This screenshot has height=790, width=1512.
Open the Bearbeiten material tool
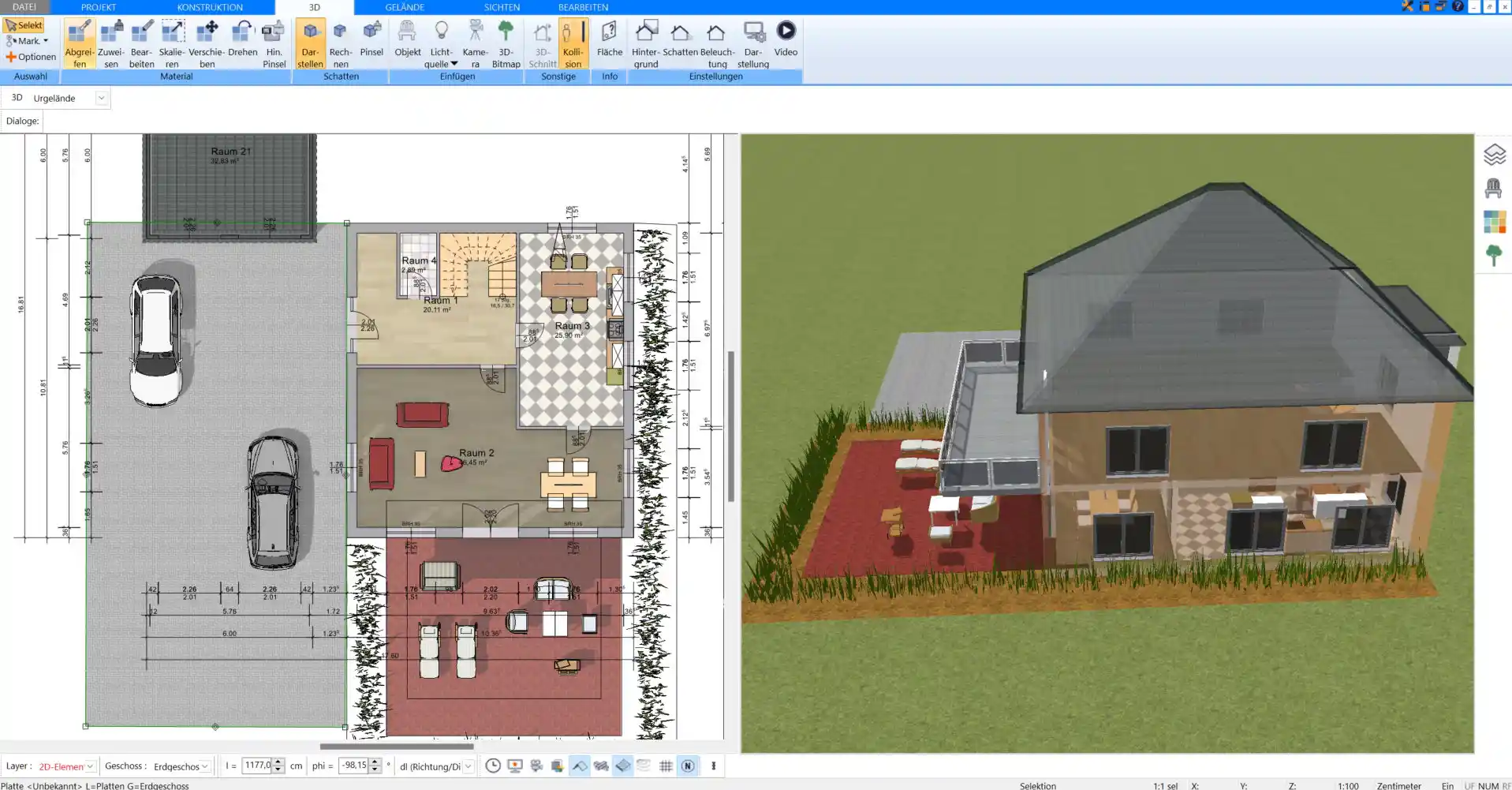click(141, 44)
